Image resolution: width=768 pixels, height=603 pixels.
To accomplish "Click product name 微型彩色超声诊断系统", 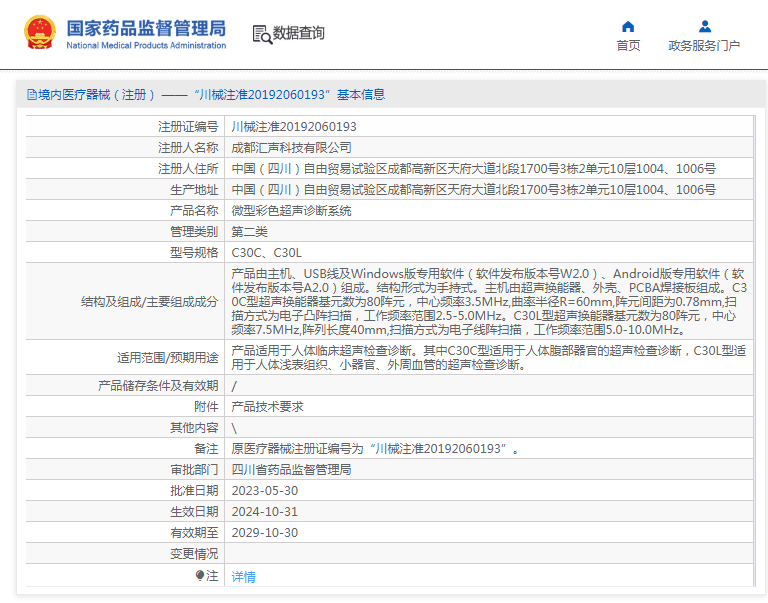I will point(291,211).
